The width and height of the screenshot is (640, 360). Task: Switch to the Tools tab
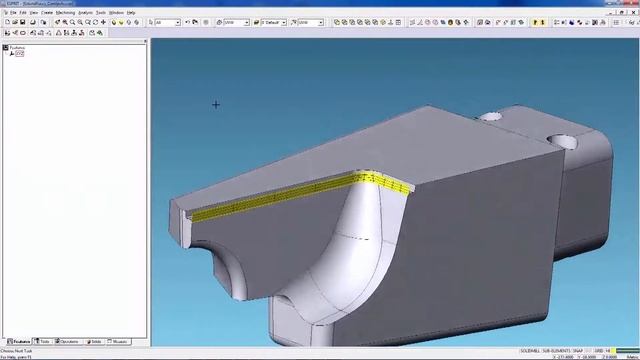pyautogui.click(x=43, y=341)
